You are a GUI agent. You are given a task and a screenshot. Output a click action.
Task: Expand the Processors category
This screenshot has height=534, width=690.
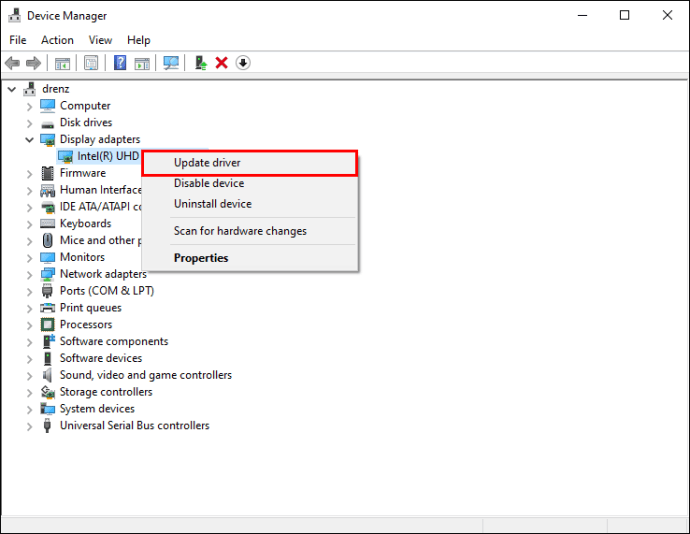tap(29, 325)
